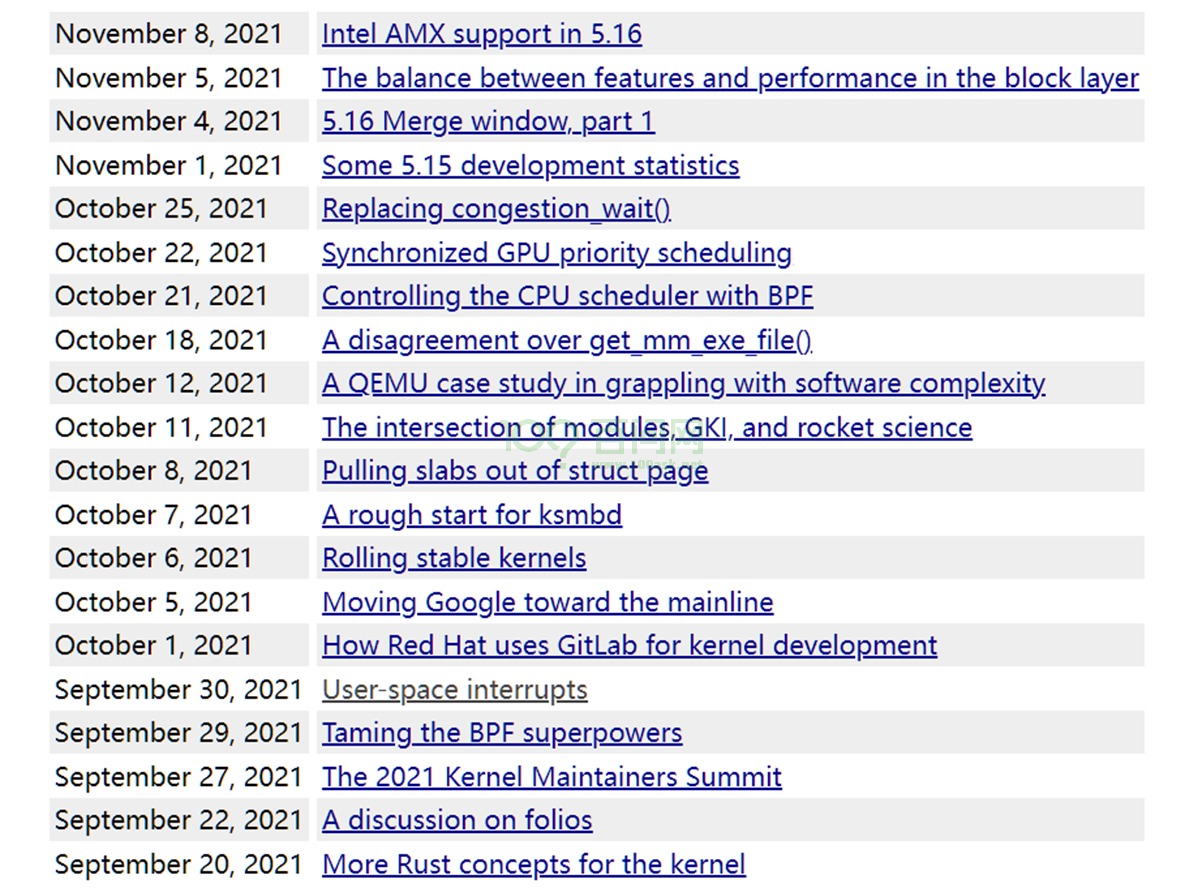Open Pulling slabs out of struct page

[x=514, y=471]
